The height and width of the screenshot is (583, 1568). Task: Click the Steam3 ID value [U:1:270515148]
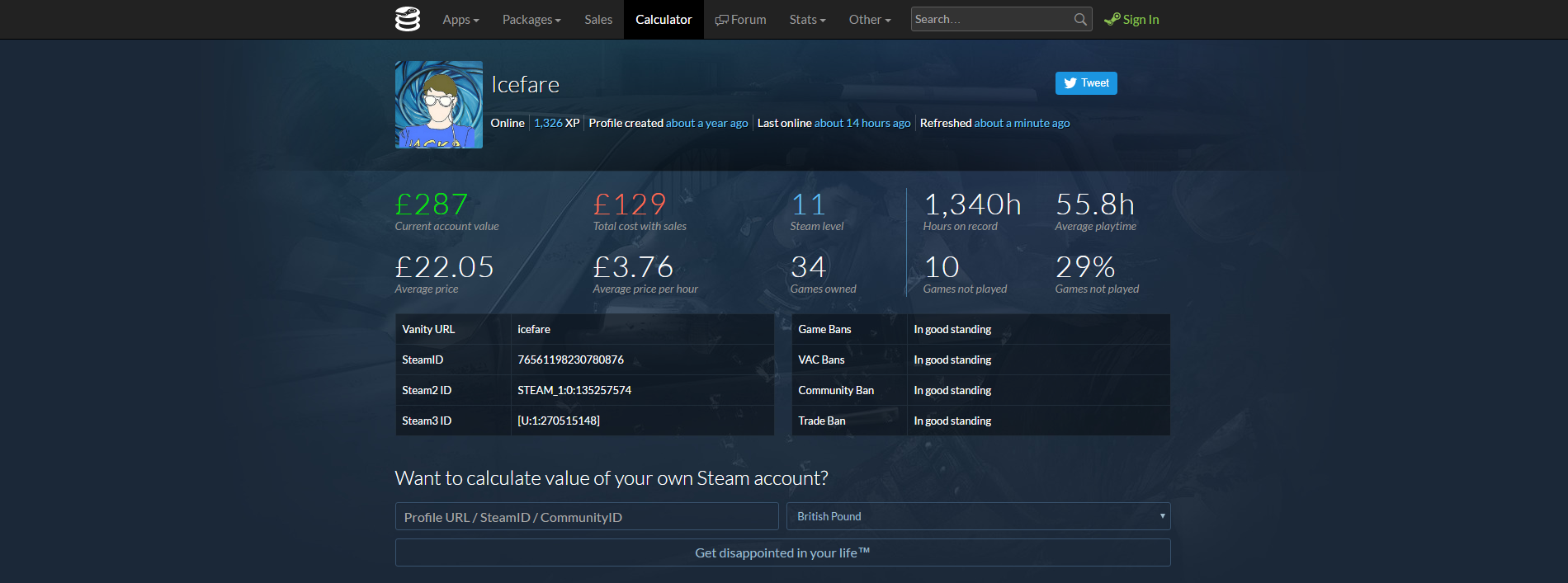559,421
